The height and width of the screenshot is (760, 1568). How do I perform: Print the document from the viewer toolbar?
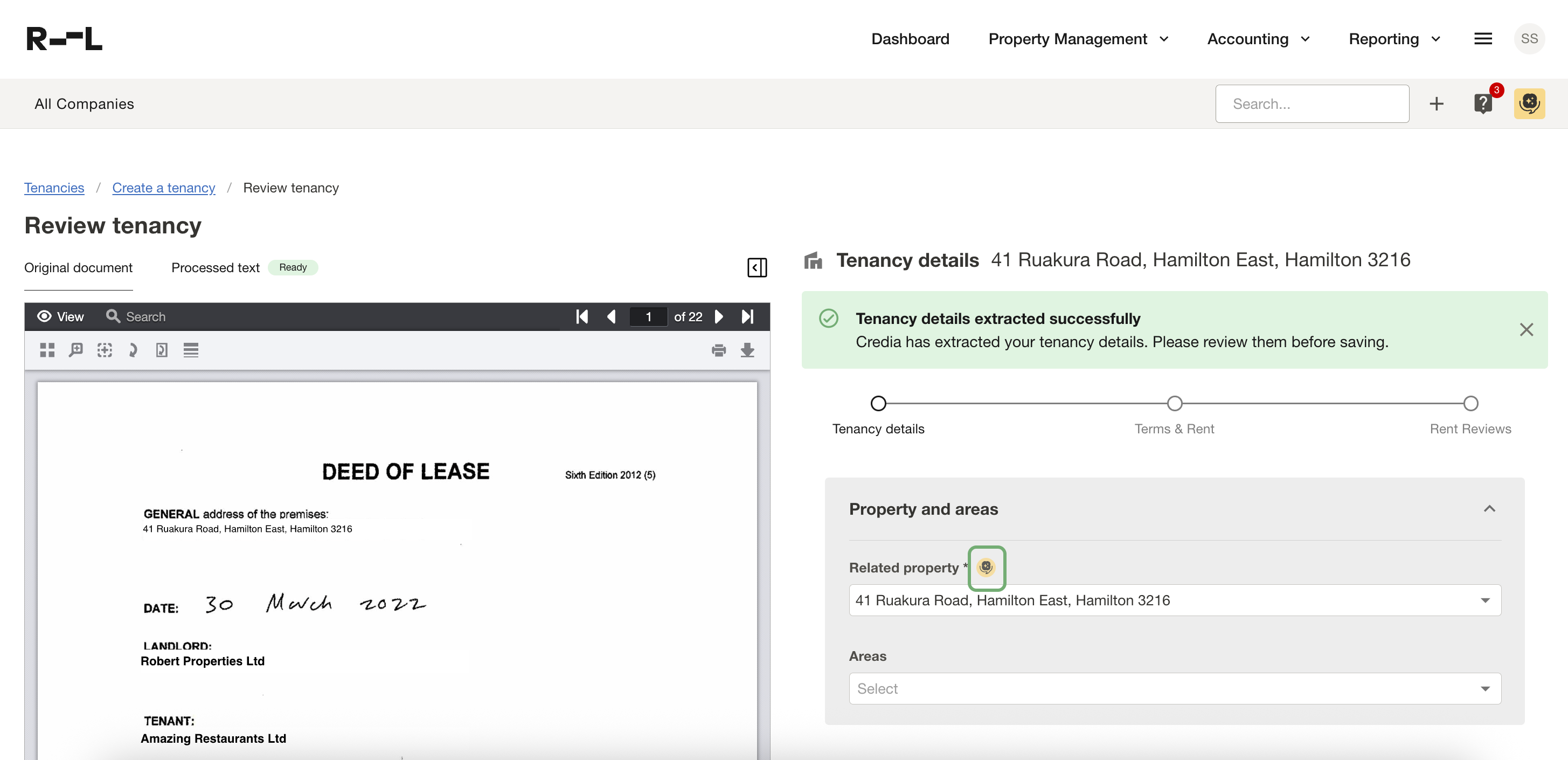[x=718, y=350]
